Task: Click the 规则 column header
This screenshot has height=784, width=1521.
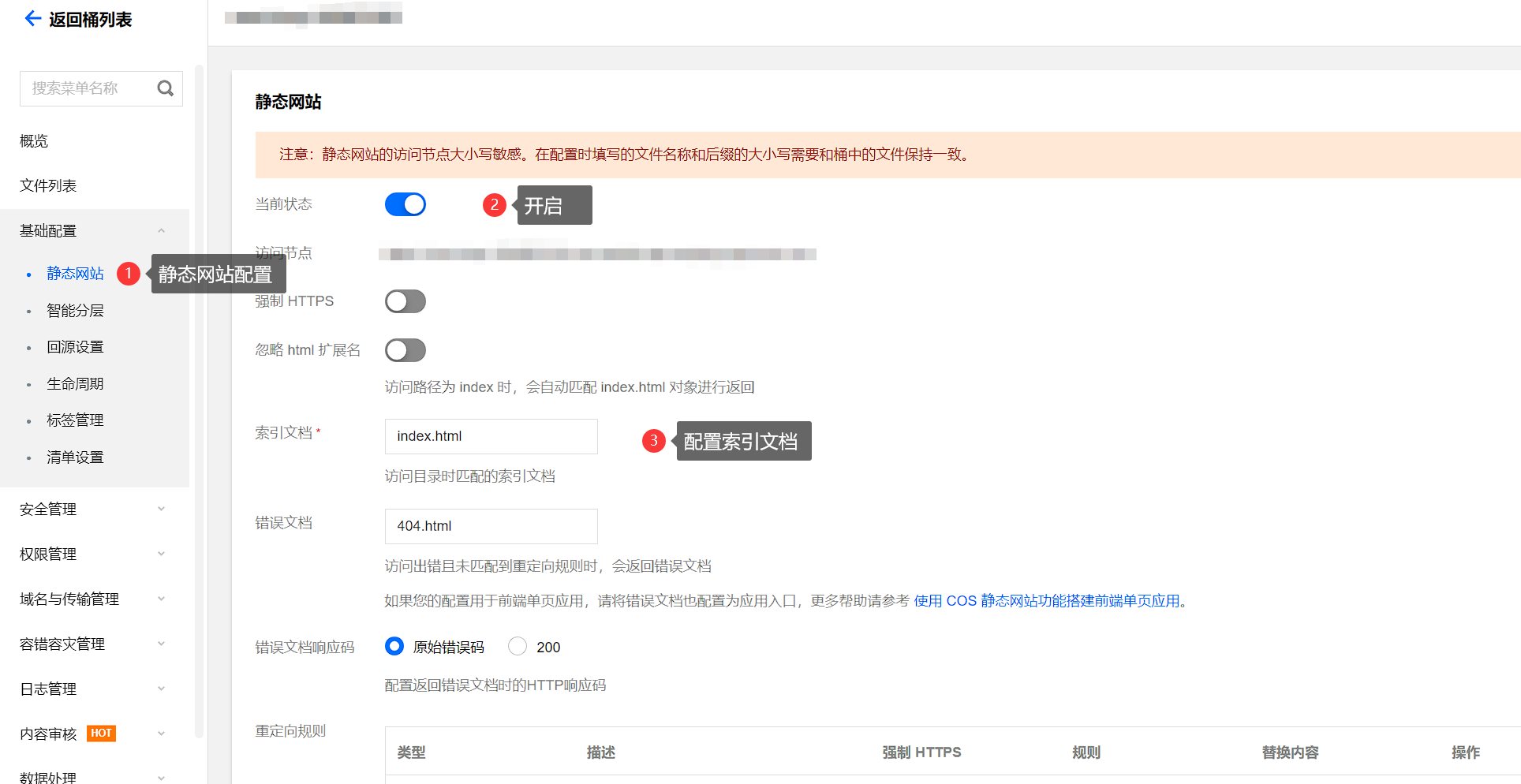Action: 1086,752
